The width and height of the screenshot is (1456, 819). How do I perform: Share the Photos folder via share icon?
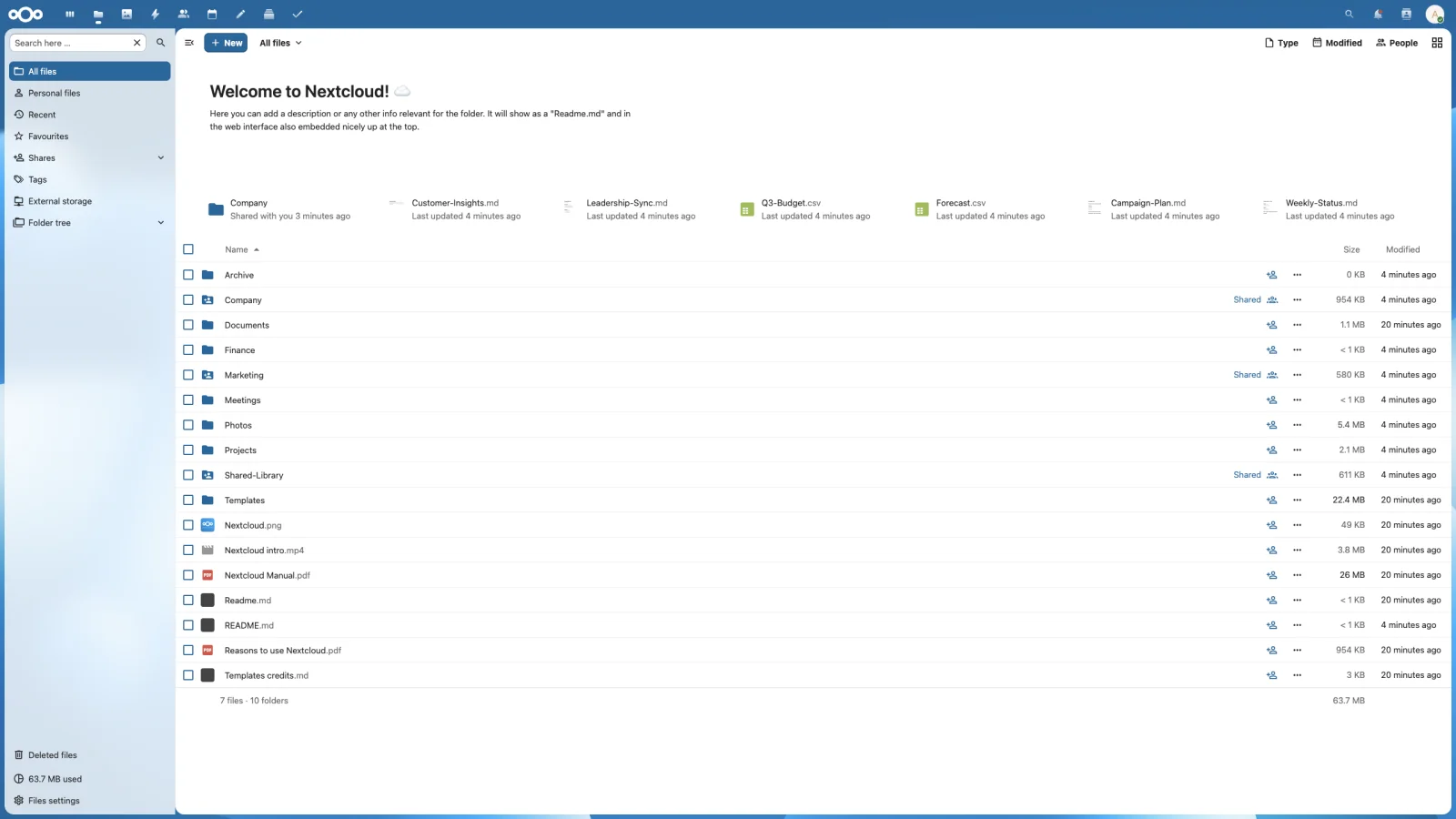[1271, 425]
